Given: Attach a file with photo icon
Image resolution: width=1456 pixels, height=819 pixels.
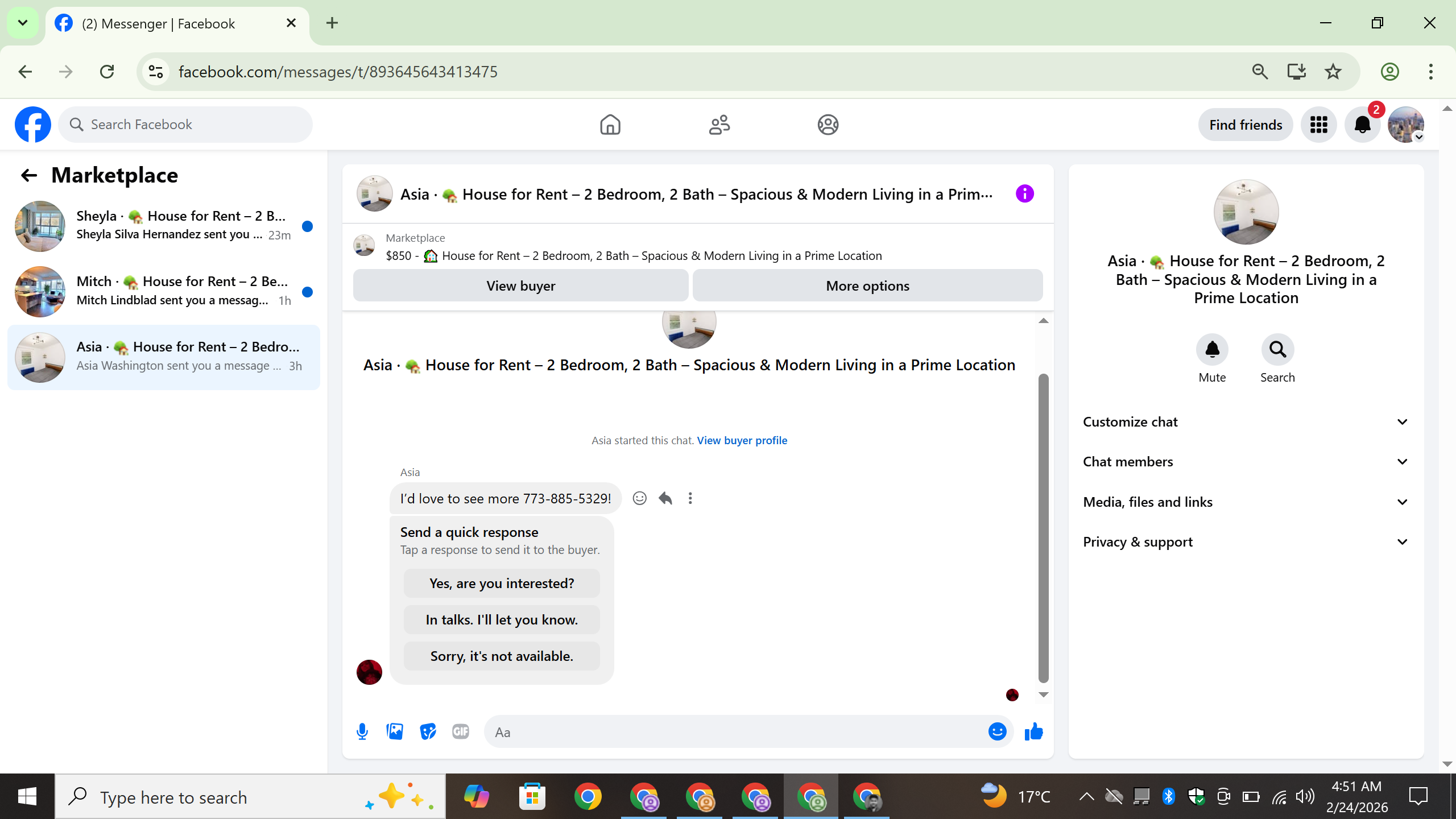Looking at the screenshot, I should pyautogui.click(x=395, y=731).
